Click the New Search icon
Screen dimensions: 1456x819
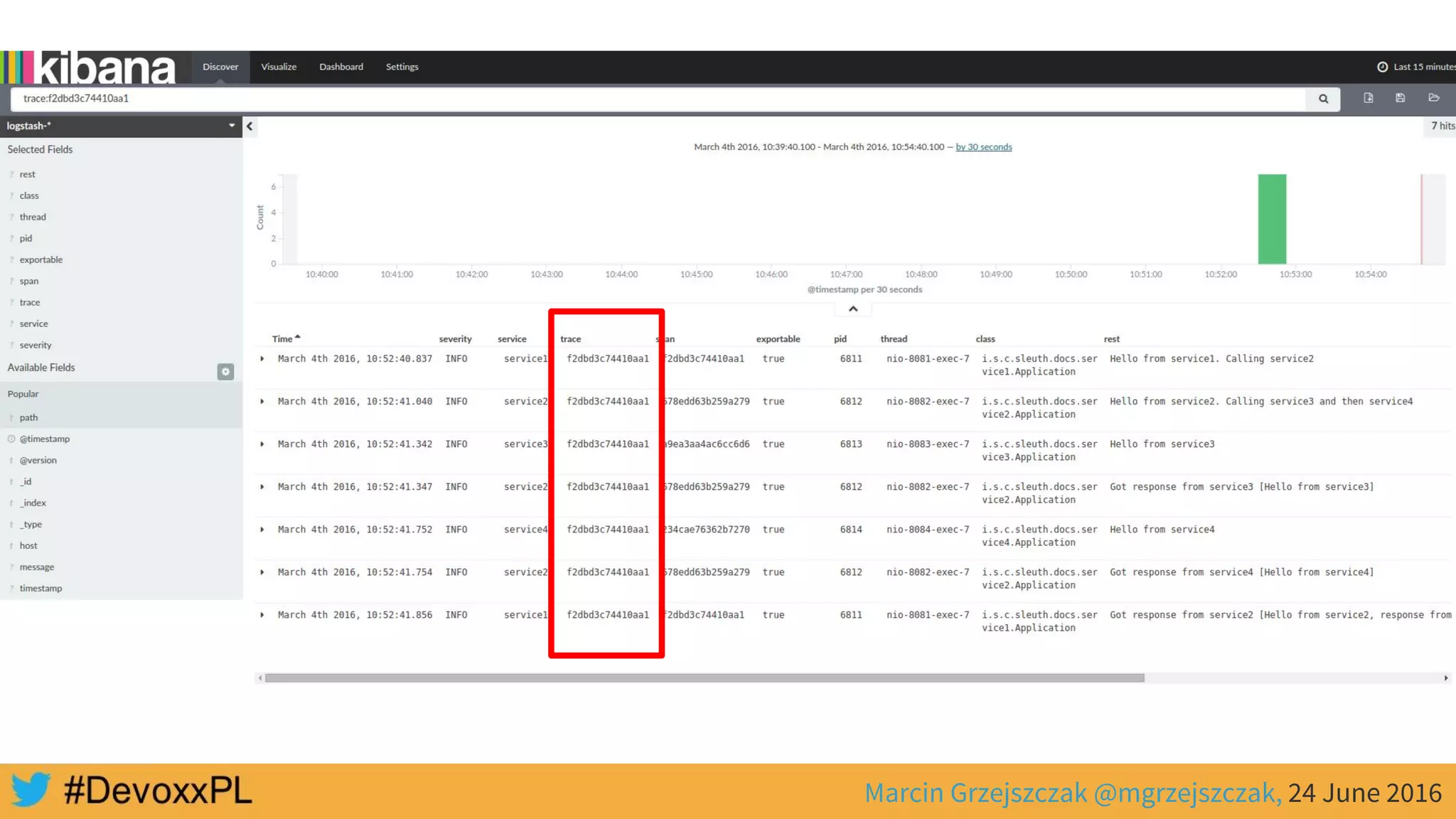pos(1368,98)
